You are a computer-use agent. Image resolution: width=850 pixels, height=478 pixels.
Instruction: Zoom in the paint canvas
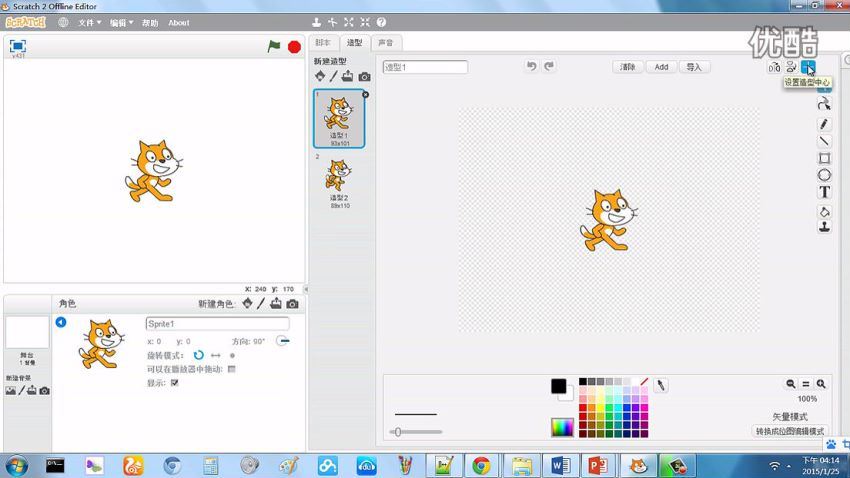tap(821, 384)
